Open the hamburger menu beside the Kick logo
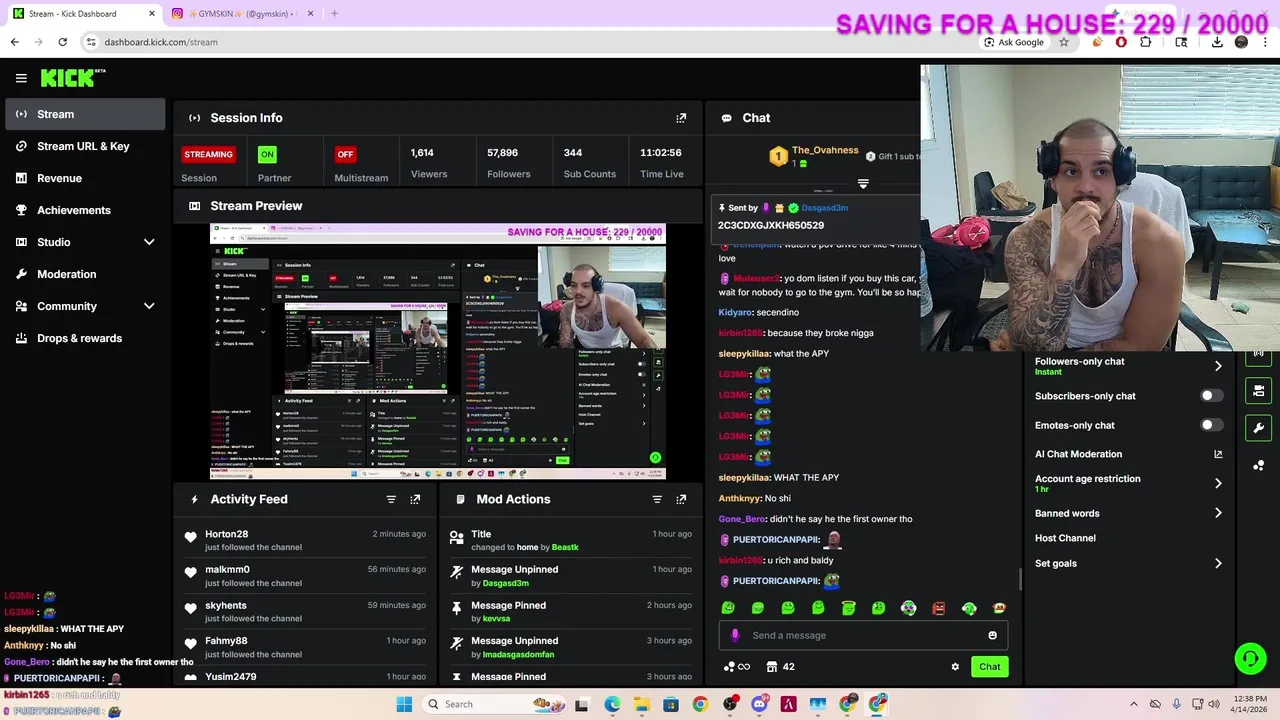The width and height of the screenshot is (1280, 720). [21, 78]
